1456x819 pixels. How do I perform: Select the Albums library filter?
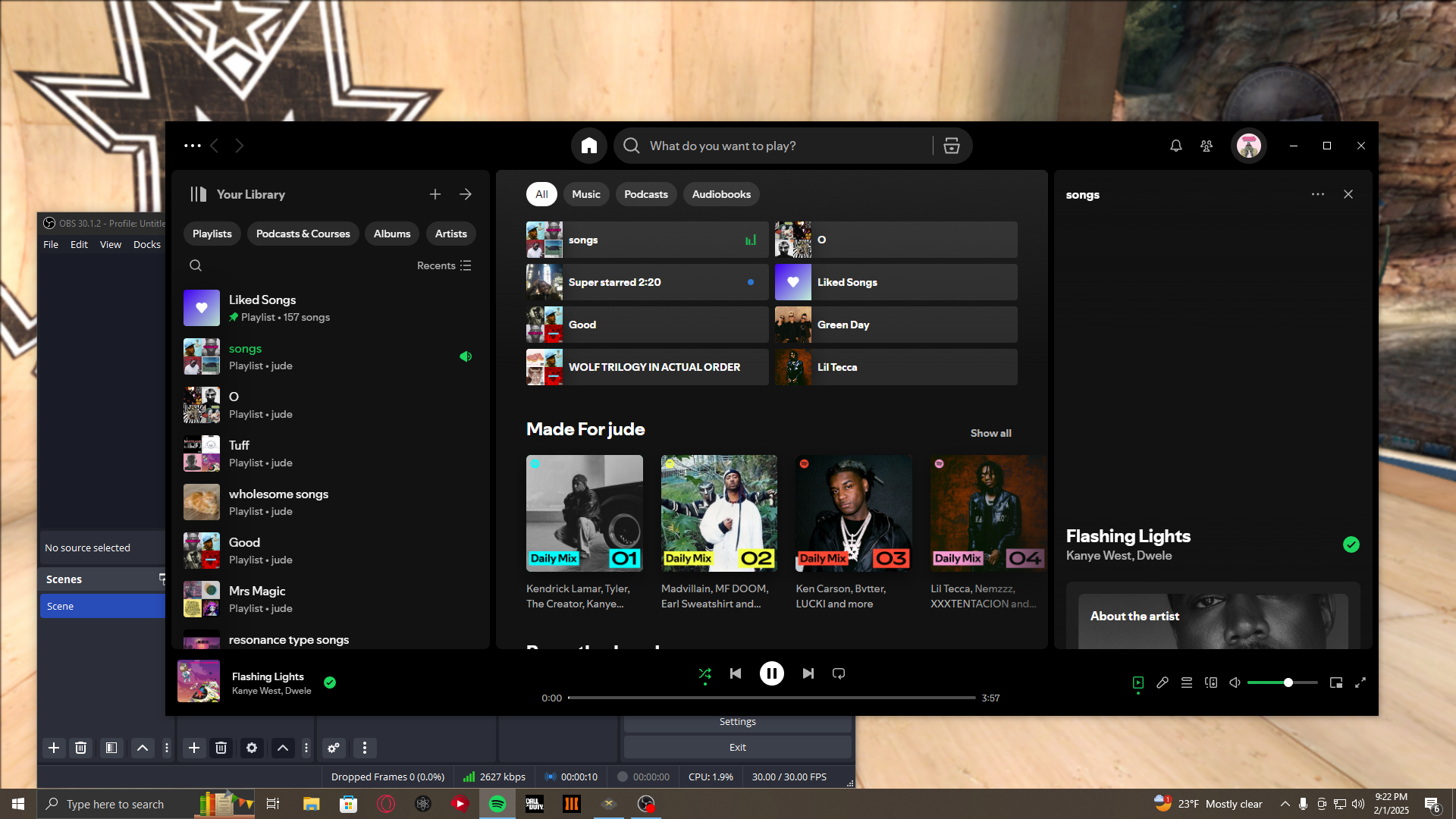(392, 234)
